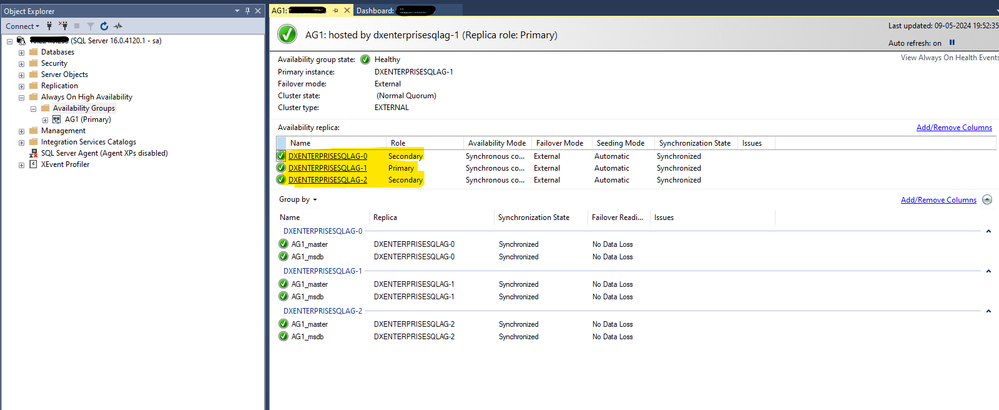Click green status icon for DXENTERPRISESQLAG-1 replica row
The width and height of the screenshot is (999, 410).
(281, 168)
